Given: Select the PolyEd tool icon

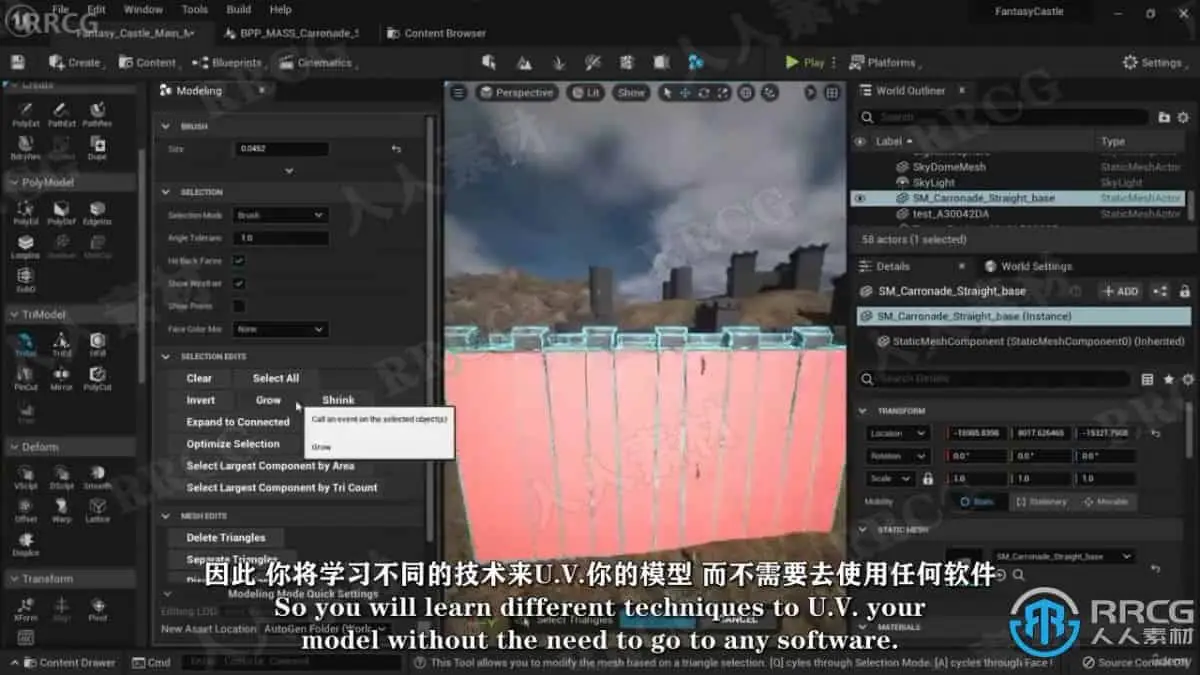Looking at the screenshot, I should point(25,212).
